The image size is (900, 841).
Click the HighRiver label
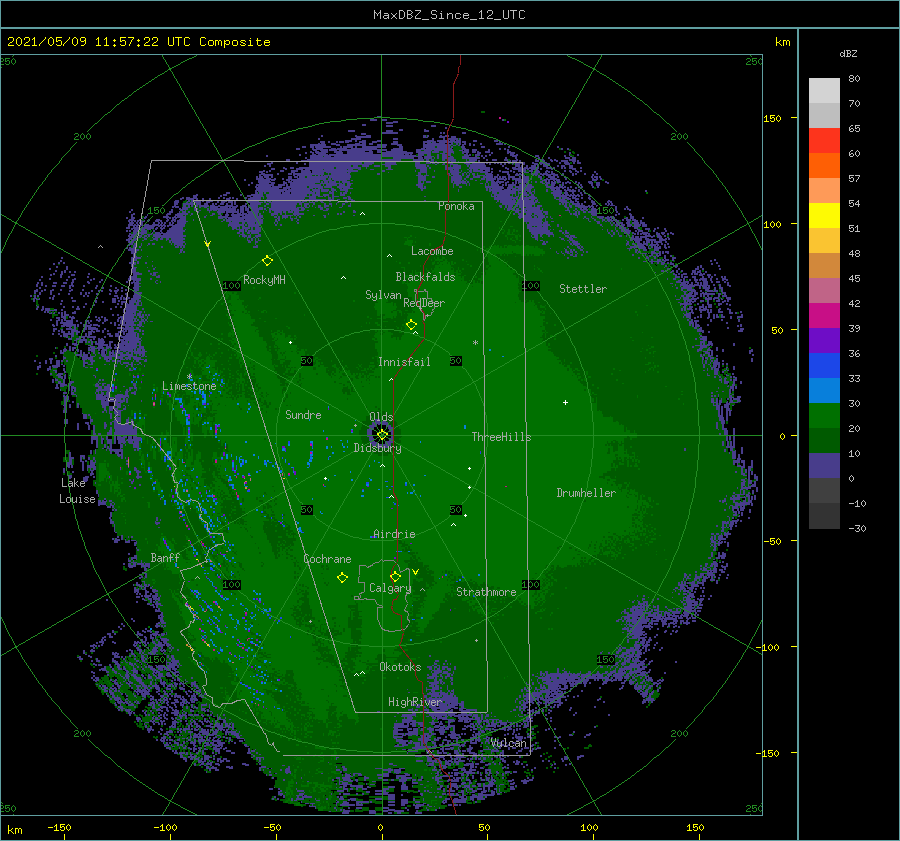tap(414, 702)
